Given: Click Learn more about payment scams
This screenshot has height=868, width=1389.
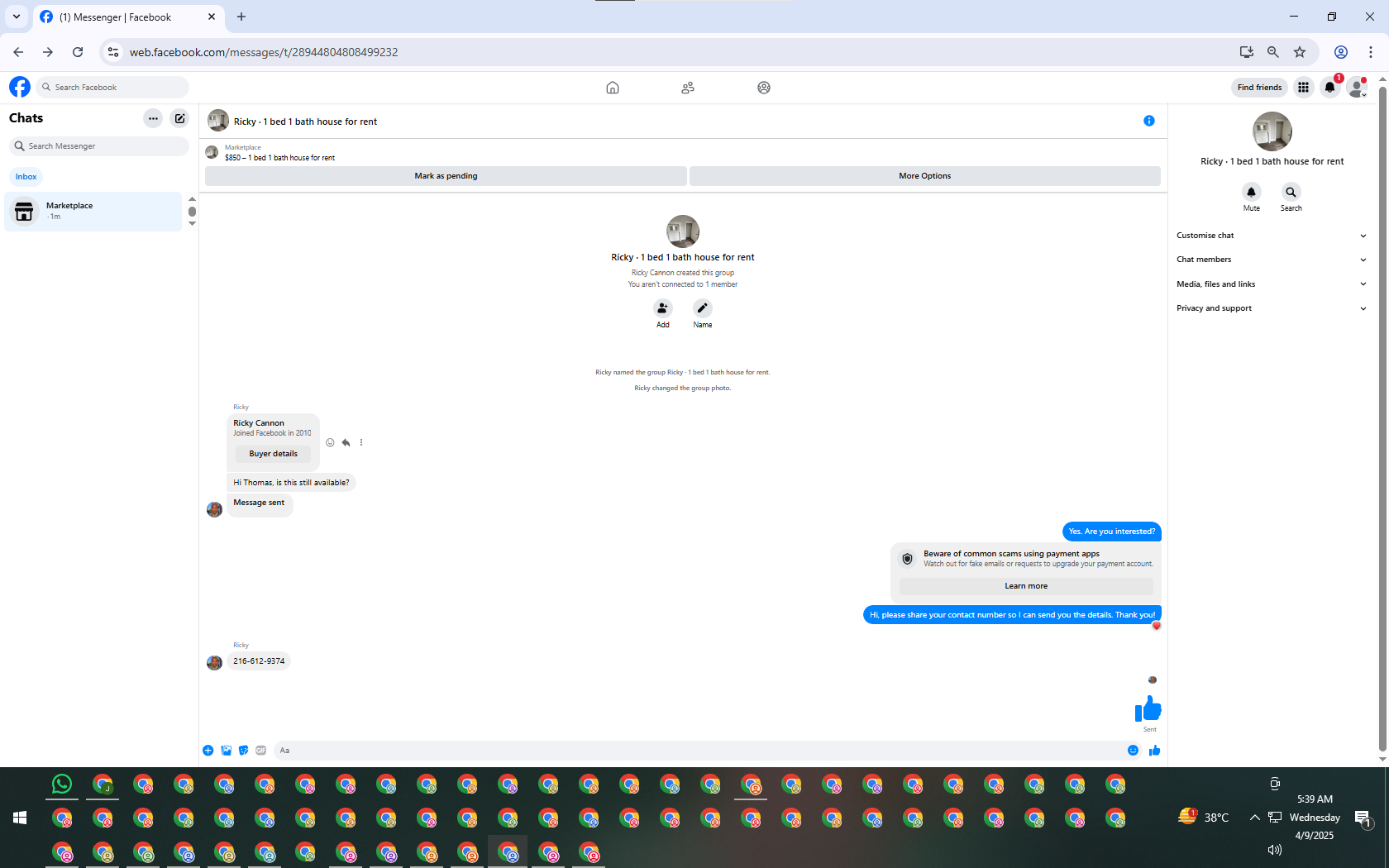Looking at the screenshot, I should 1026,586.
